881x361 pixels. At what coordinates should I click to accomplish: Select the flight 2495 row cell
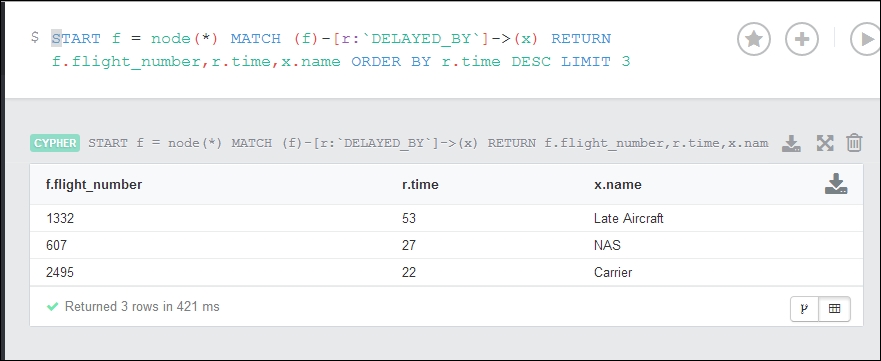pyautogui.click(x=60, y=273)
